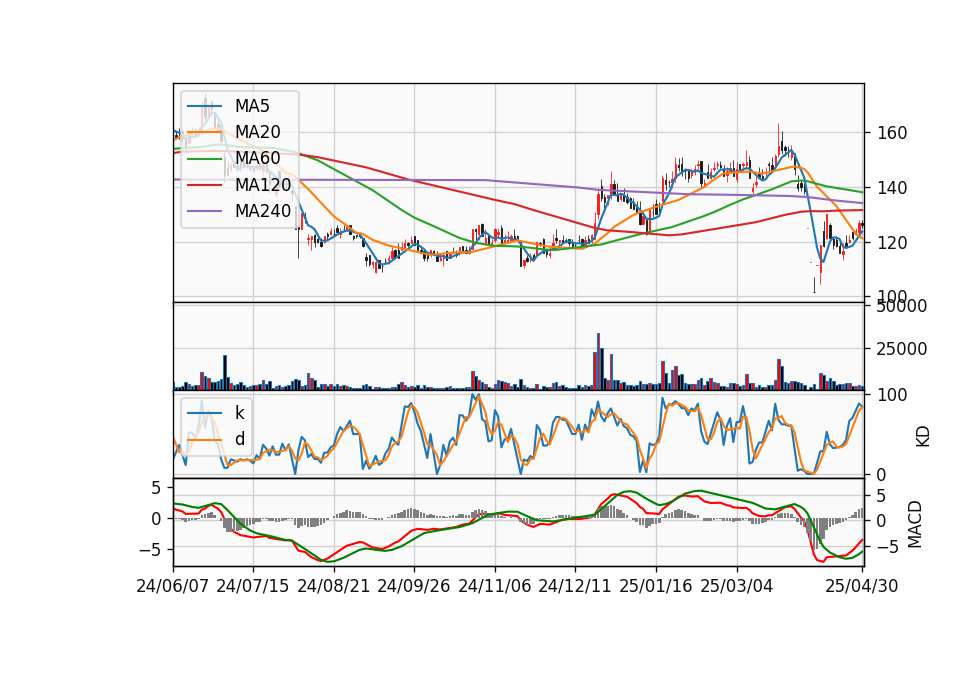Click the purple MA240 legend line sample
960x690 pixels.
tap(204, 211)
